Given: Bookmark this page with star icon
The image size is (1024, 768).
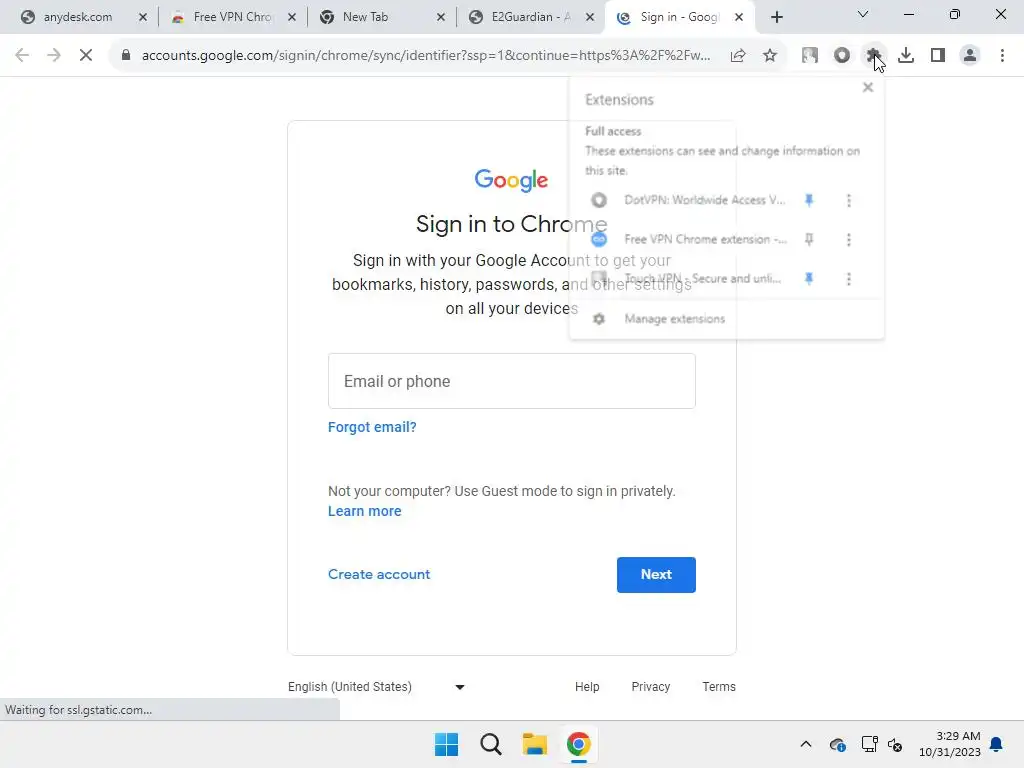Looking at the screenshot, I should pyautogui.click(x=770, y=56).
